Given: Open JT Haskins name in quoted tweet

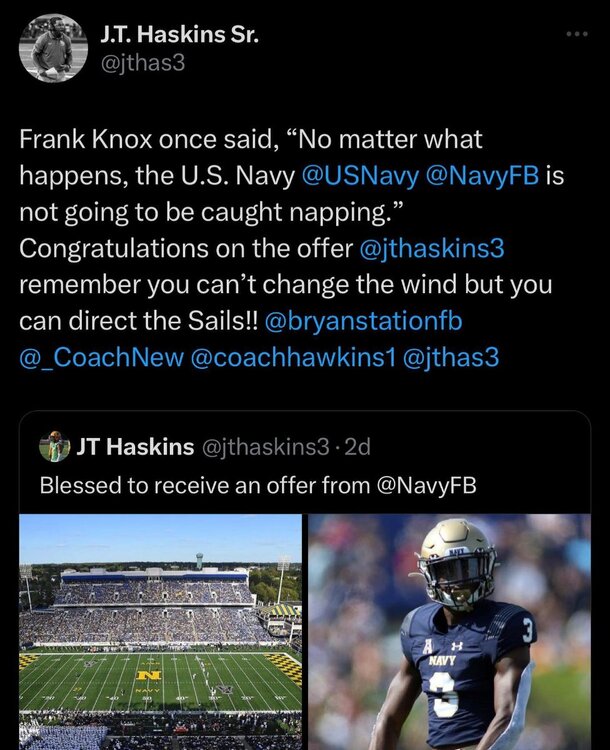Looking at the screenshot, I should (x=135, y=447).
